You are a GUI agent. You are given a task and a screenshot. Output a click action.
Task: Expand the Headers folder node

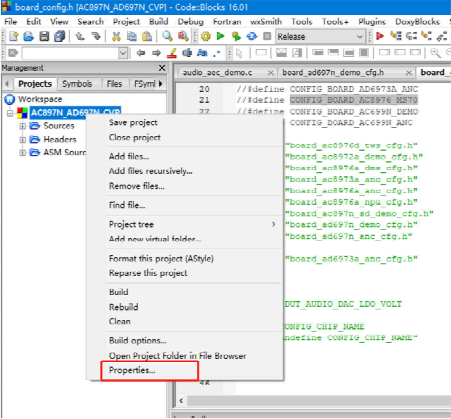click(x=22, y=139)
